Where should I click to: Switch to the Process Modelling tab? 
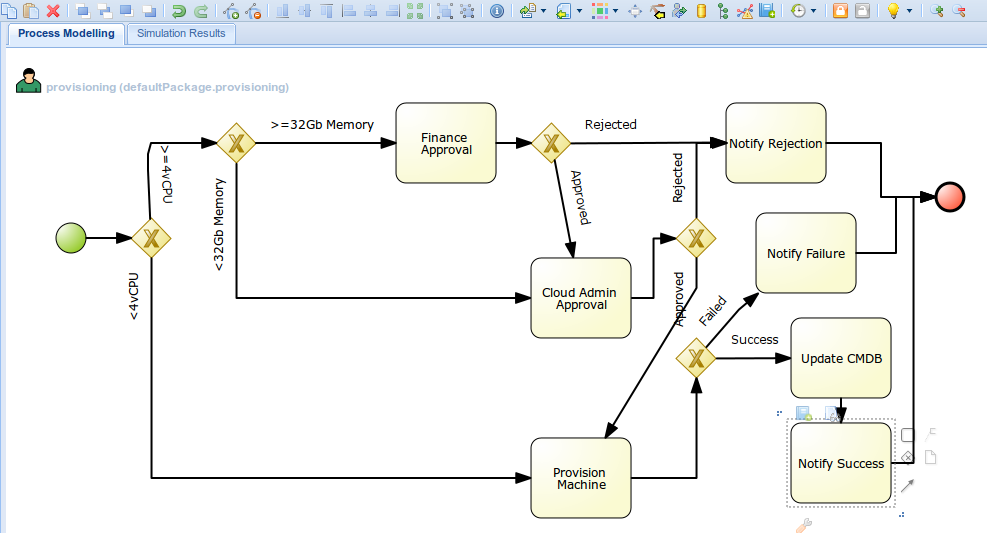click(x=66, y=33)
